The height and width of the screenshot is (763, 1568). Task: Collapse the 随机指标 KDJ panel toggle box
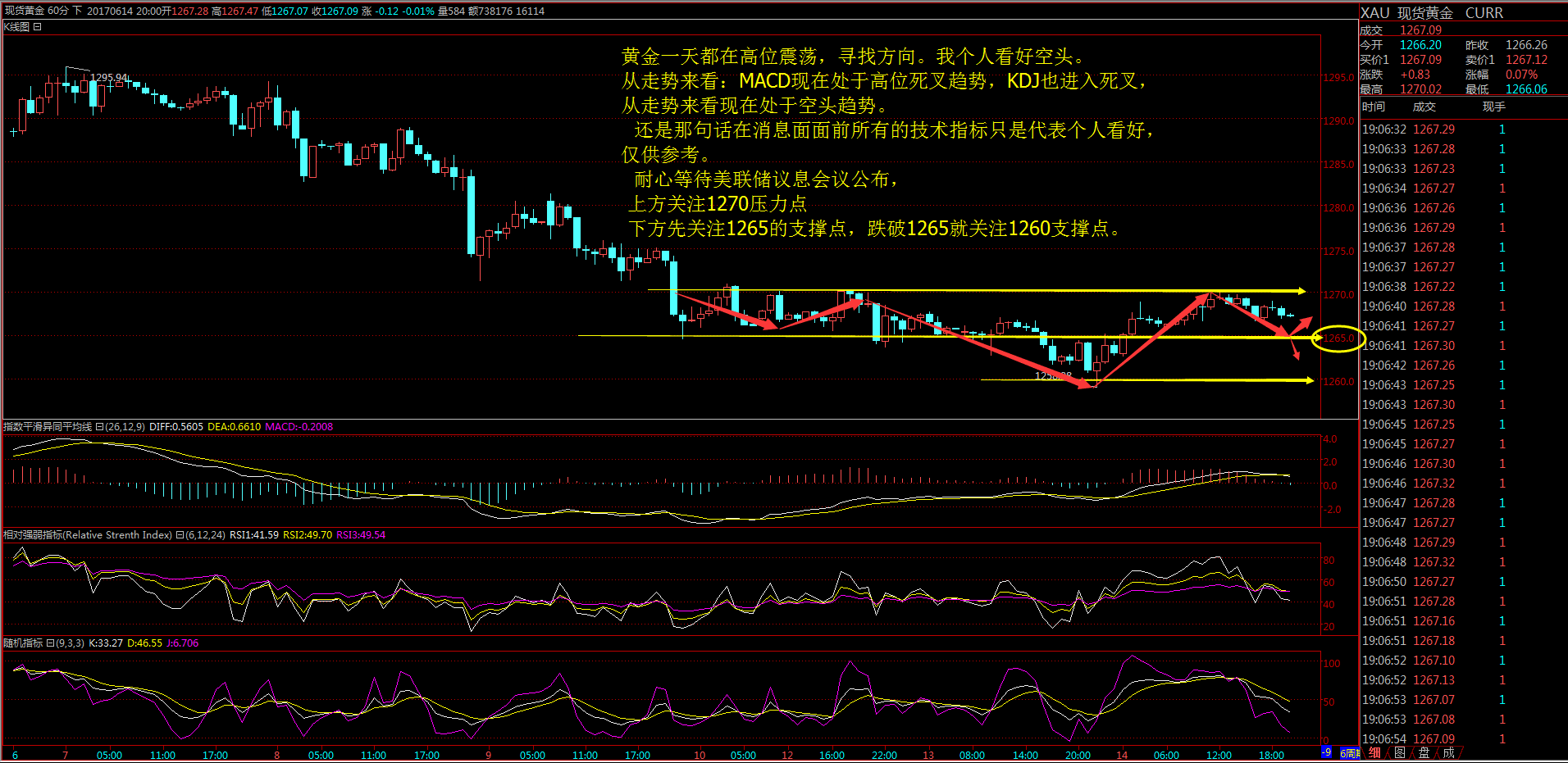[x=50, y=643]
